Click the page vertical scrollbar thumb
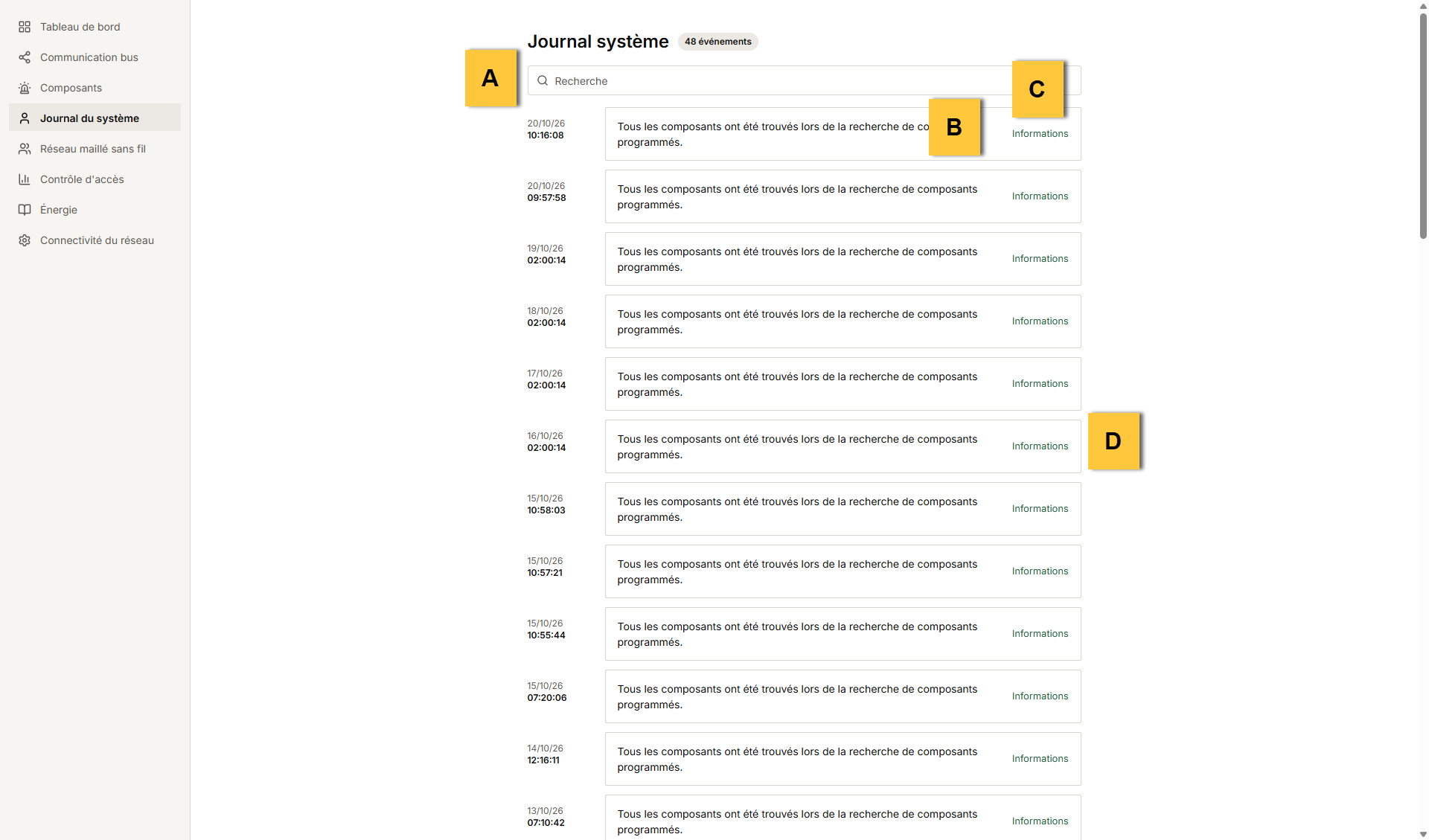The image size is (1429, 840). [1423, 125]
